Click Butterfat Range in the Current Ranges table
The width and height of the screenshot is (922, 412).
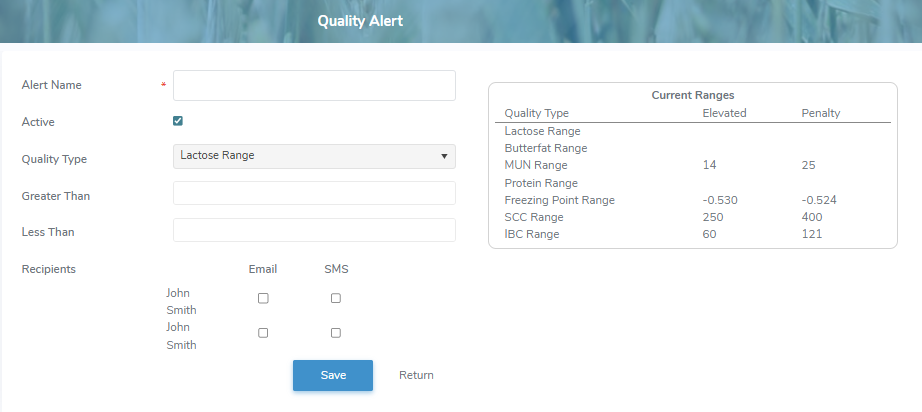545,148
